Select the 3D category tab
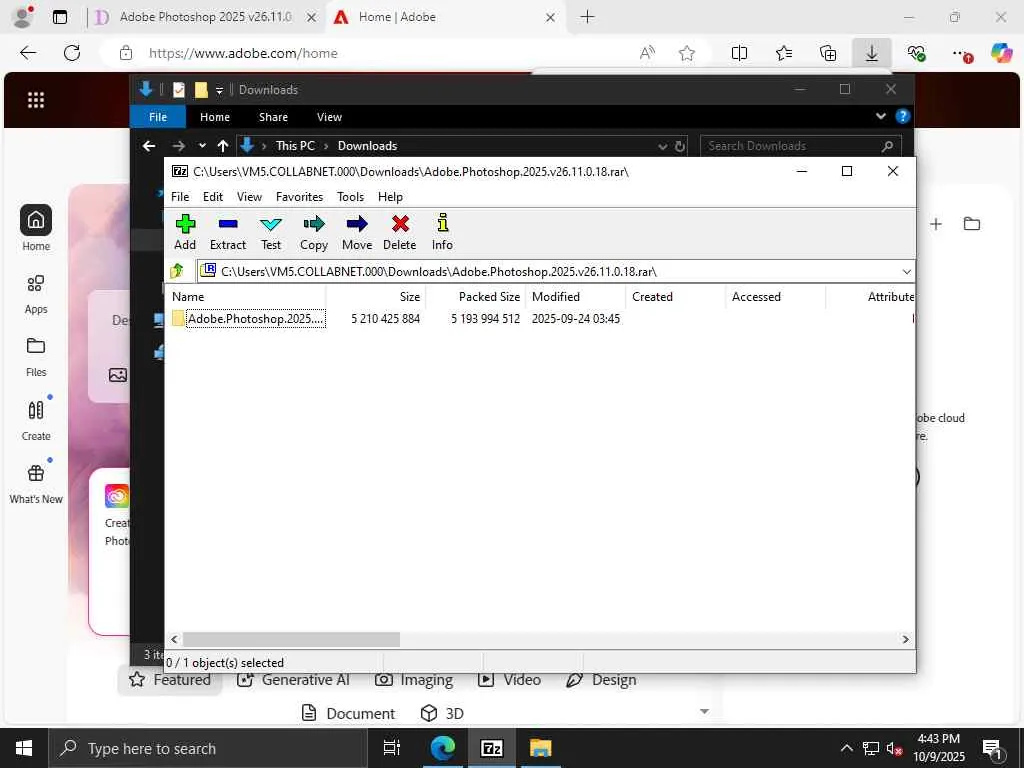1024x768 pixels. (x=442, y=713)
